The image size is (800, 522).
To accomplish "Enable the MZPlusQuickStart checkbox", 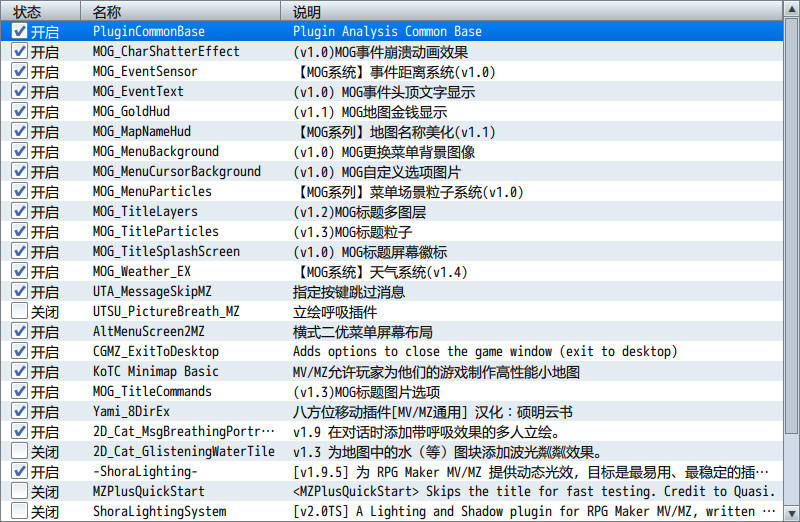I will click(x=19, y=491).
